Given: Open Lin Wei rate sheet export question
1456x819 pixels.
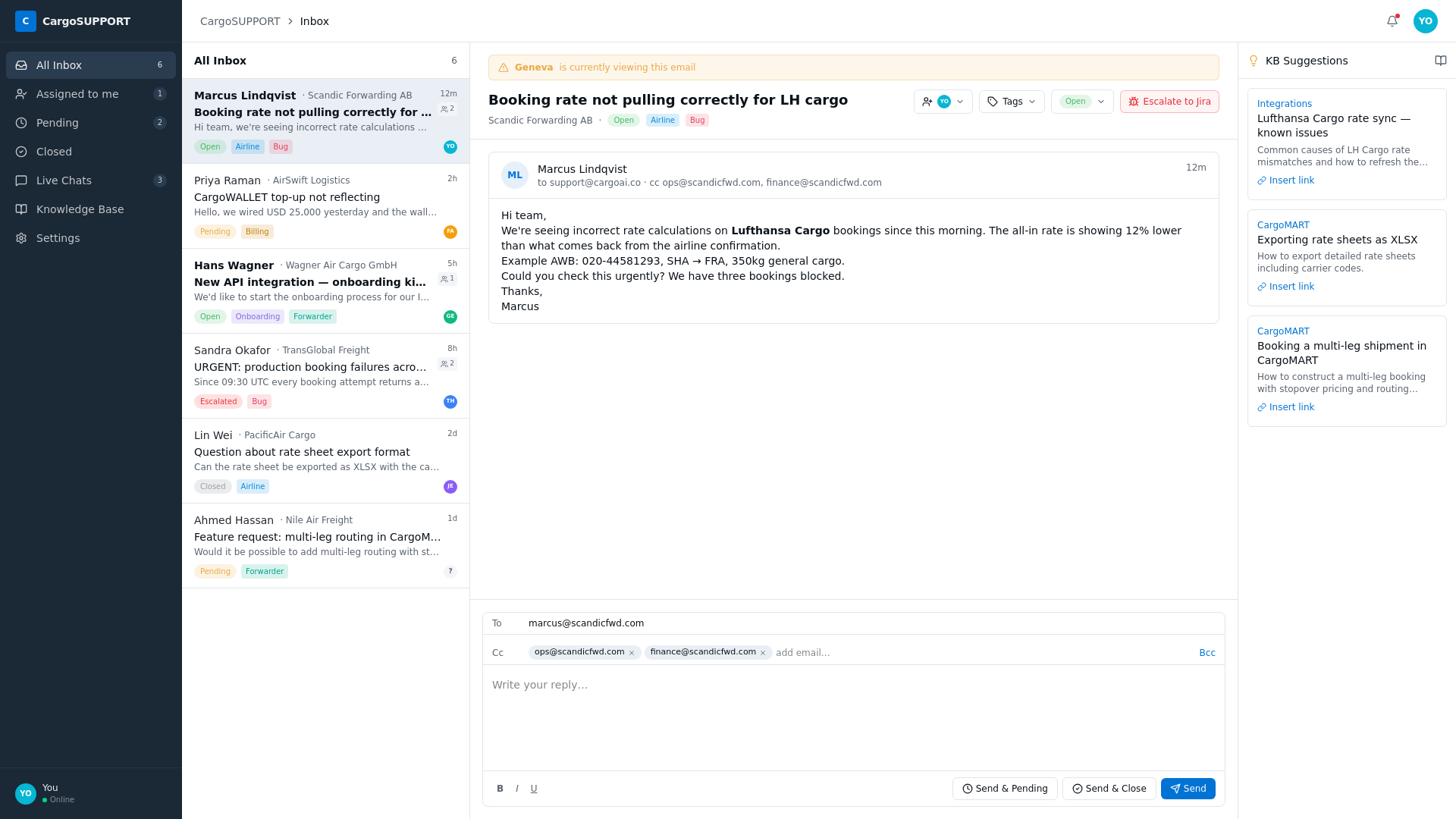Looking at the screenshot, I should click(x=325, y=461).
